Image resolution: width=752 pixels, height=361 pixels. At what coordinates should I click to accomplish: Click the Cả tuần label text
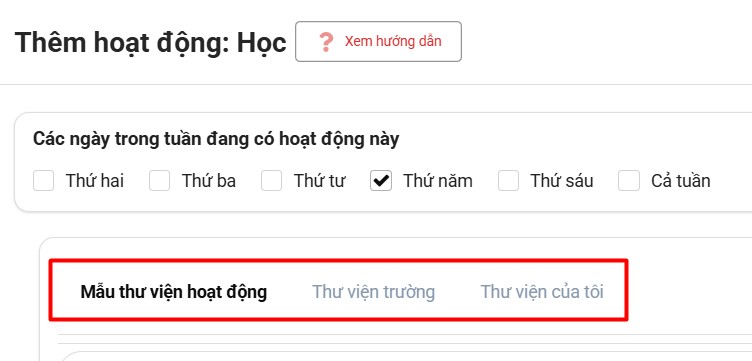click(681, 181)
